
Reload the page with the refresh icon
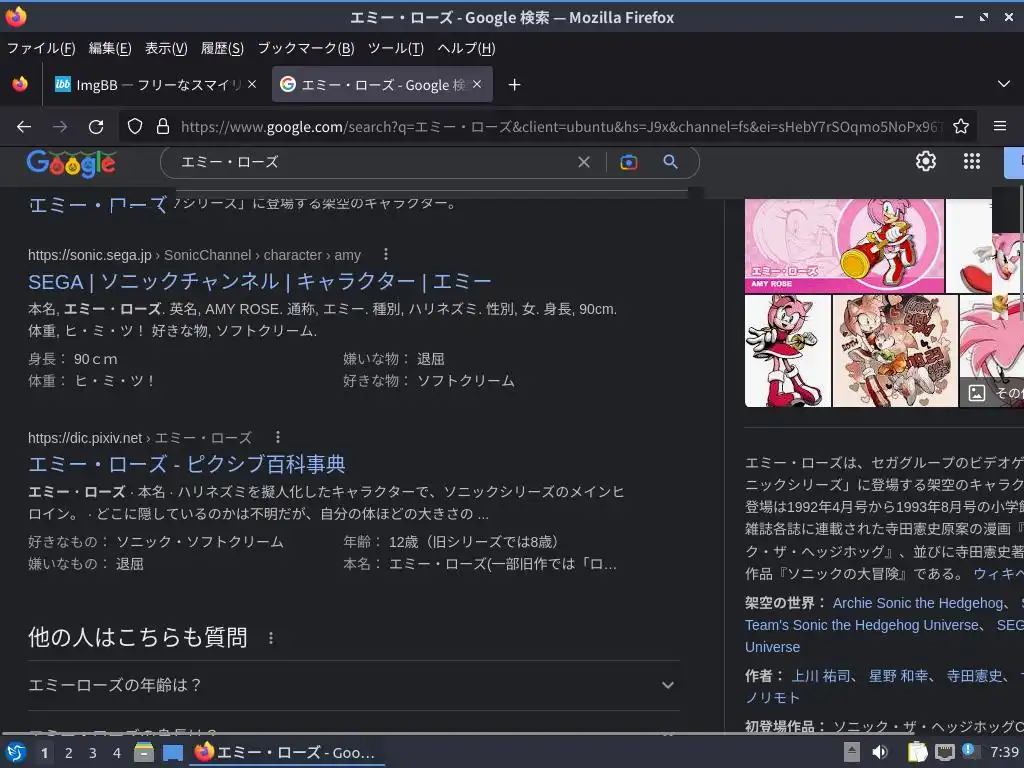click(x=96, y=127)
